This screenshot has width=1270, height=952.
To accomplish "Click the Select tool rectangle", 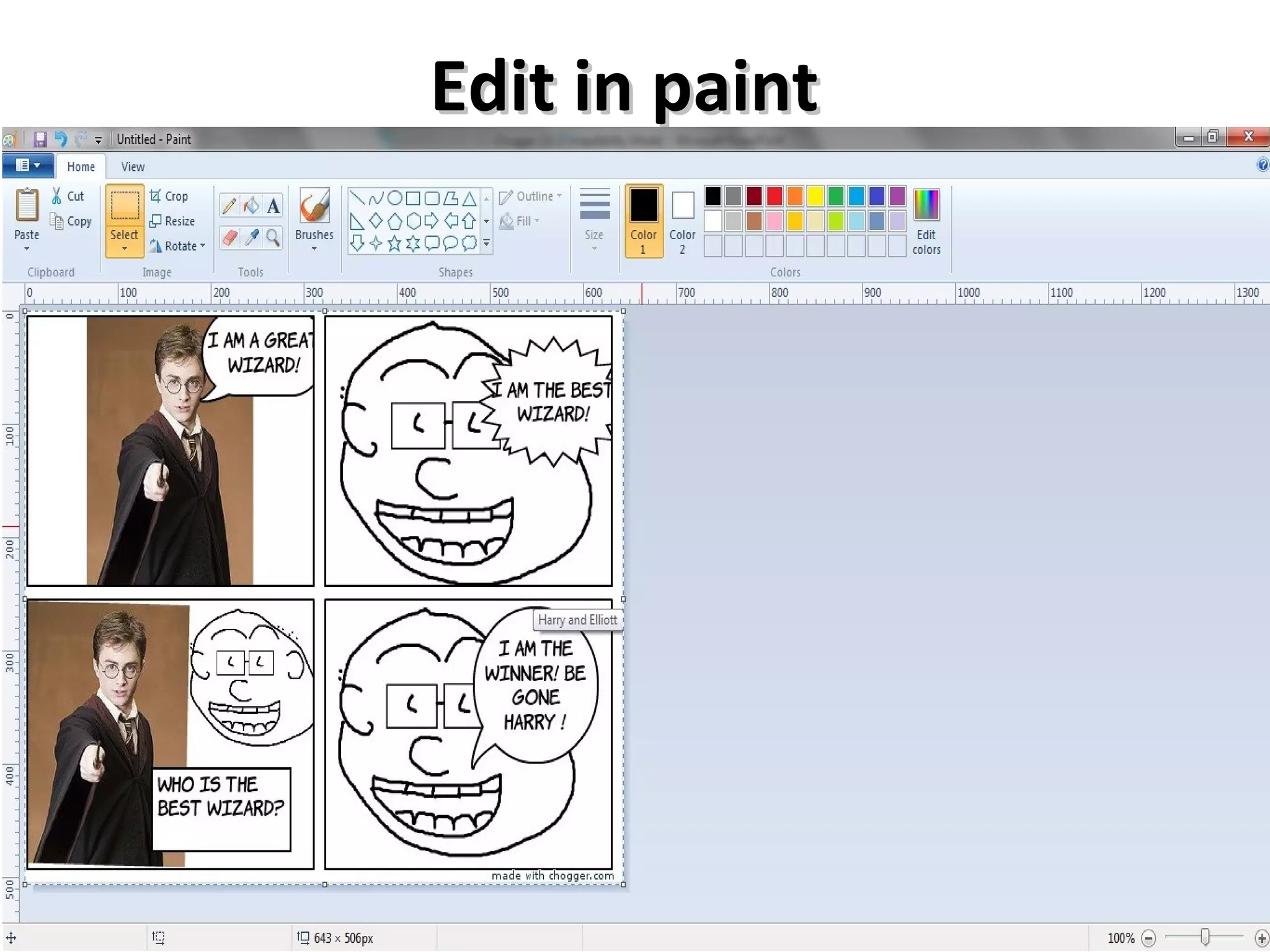I will coord(125,206).
